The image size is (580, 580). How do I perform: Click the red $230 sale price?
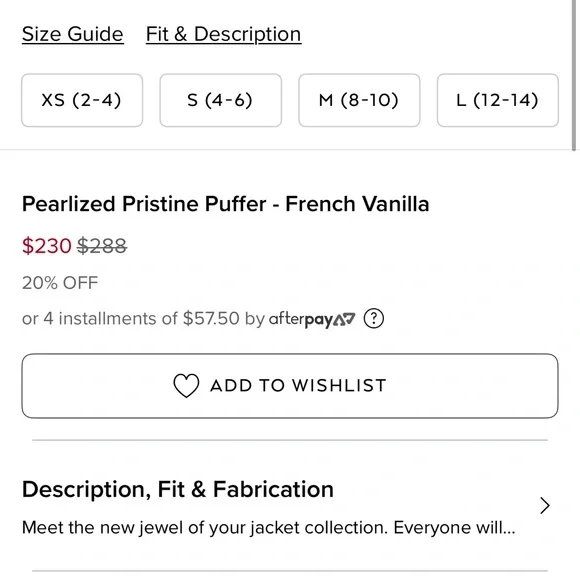pyautogui.click(x=47, y=246)
